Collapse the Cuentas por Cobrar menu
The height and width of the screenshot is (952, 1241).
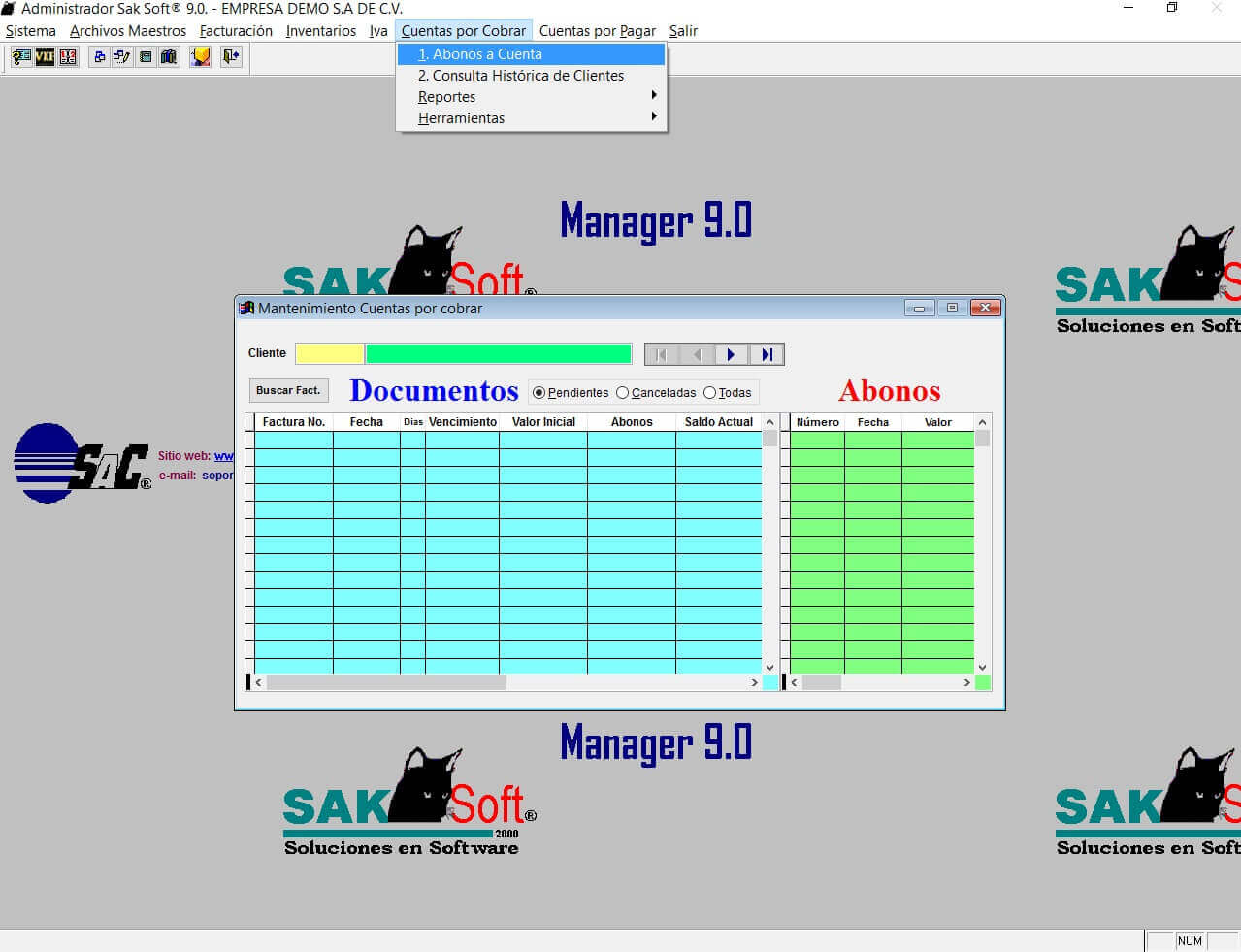[x=464, y=31]
